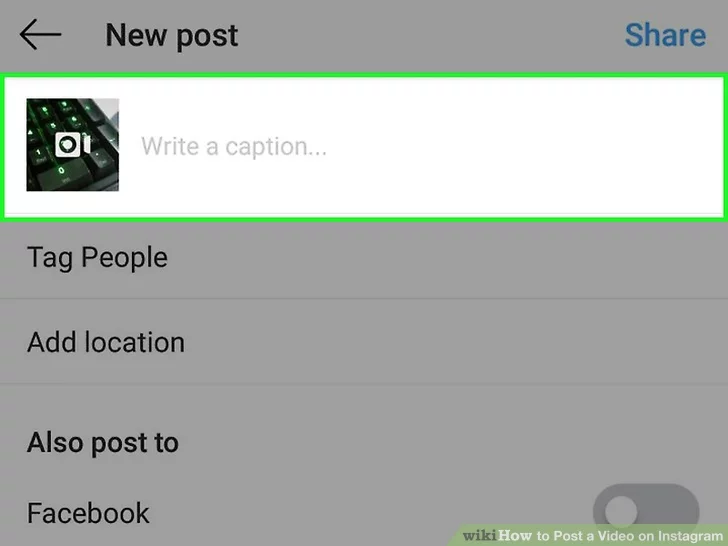
Task: Click the New post title
Action: pyautogui.click(x=172, y=35)
